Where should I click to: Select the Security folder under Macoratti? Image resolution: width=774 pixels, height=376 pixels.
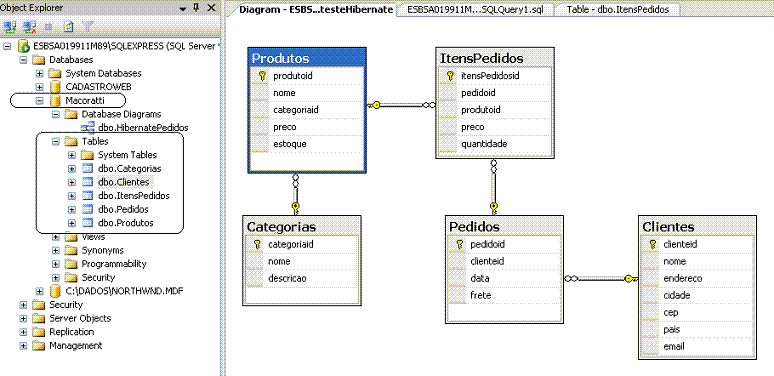[98, 277]
